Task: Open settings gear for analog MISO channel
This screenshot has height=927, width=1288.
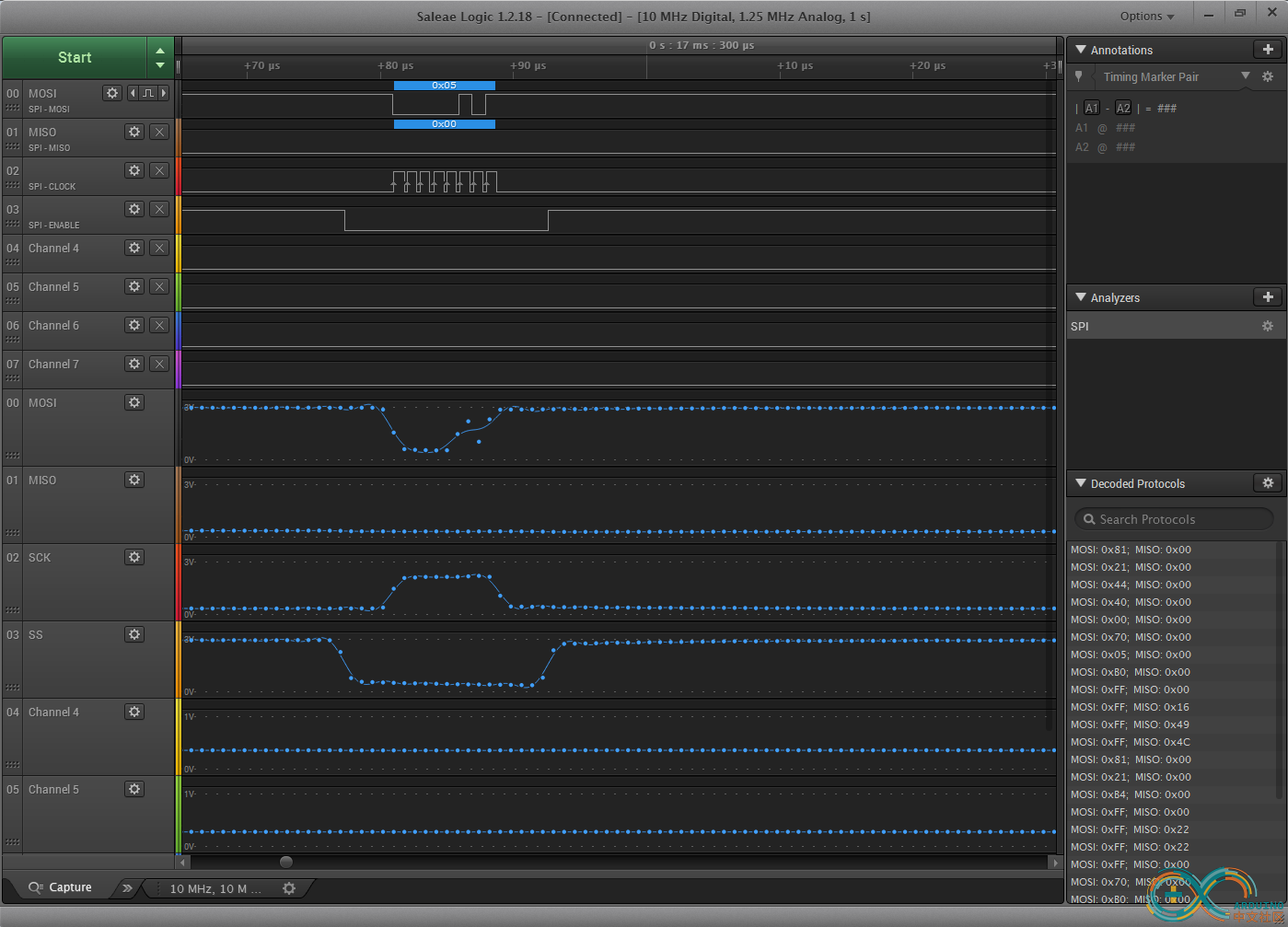Action: pos(134,480)
